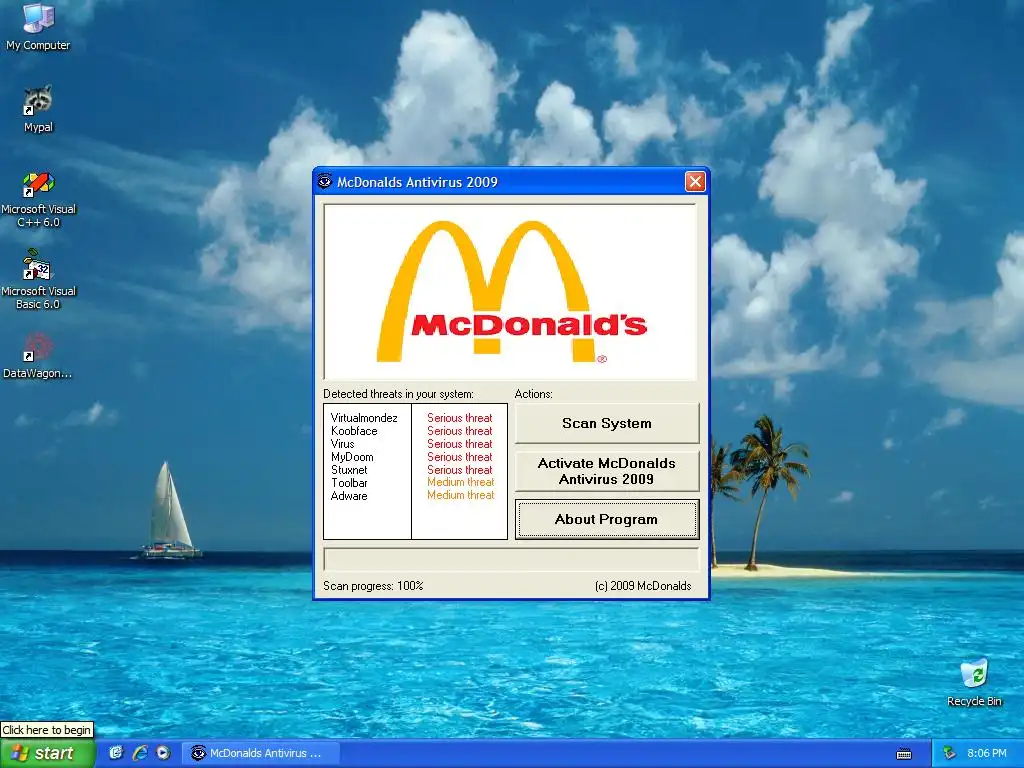Select Adware in the threats list
1024x768 pixels.
pyautogui.click(x=349, y=496)
